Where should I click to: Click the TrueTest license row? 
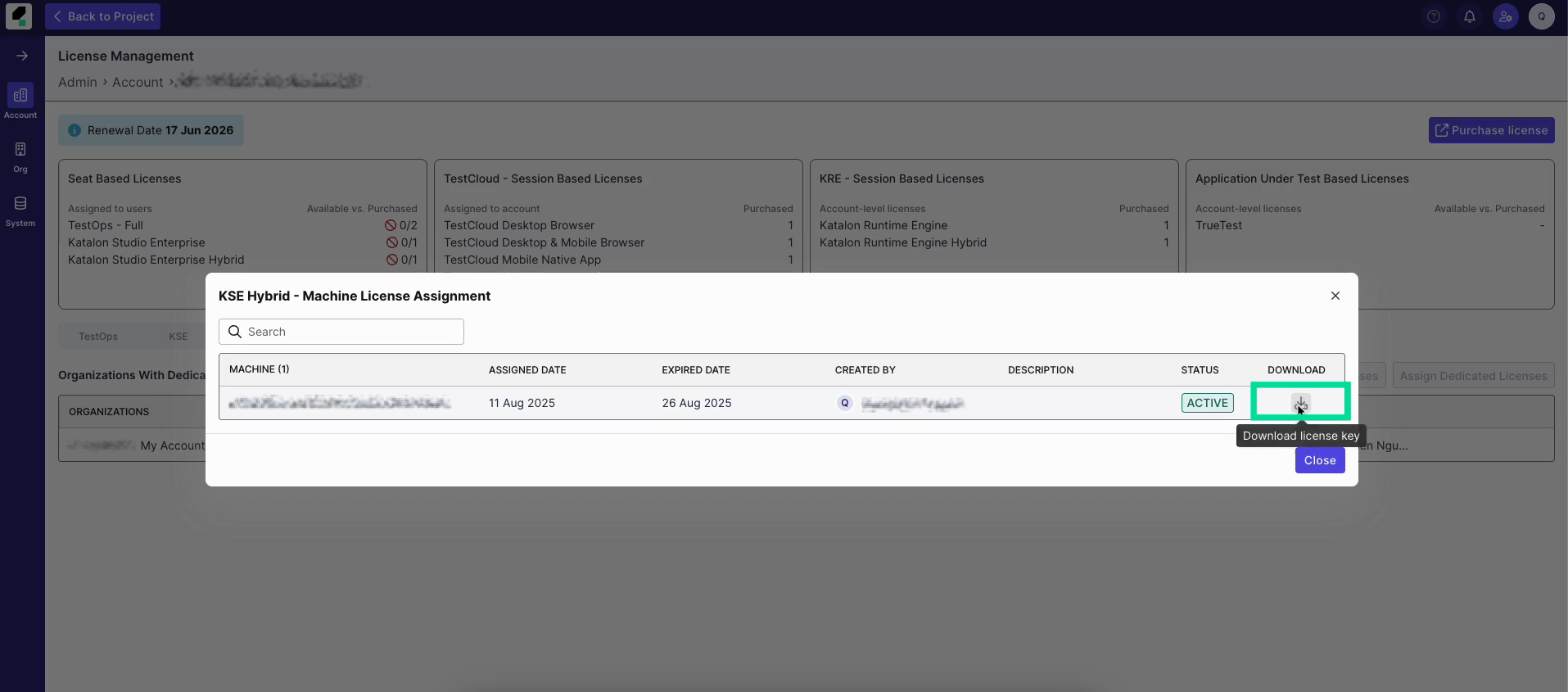[1370, 225]
